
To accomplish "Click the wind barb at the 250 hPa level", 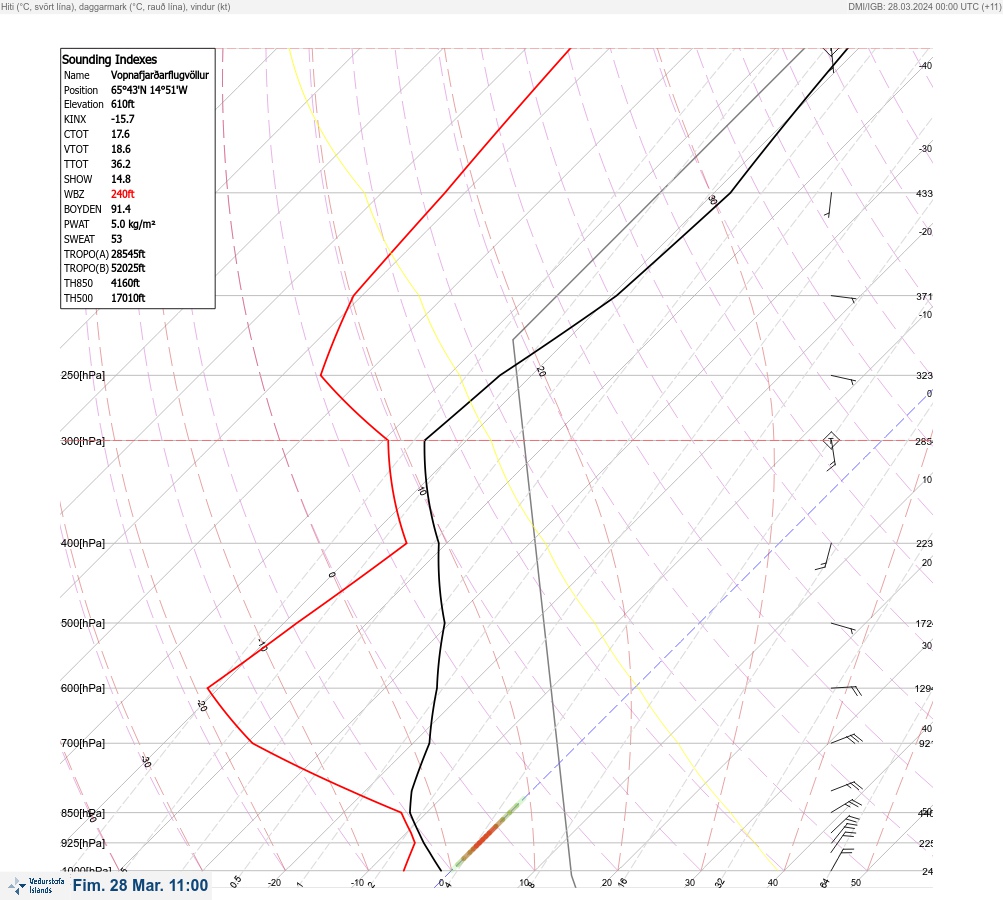I will (843, 379).
